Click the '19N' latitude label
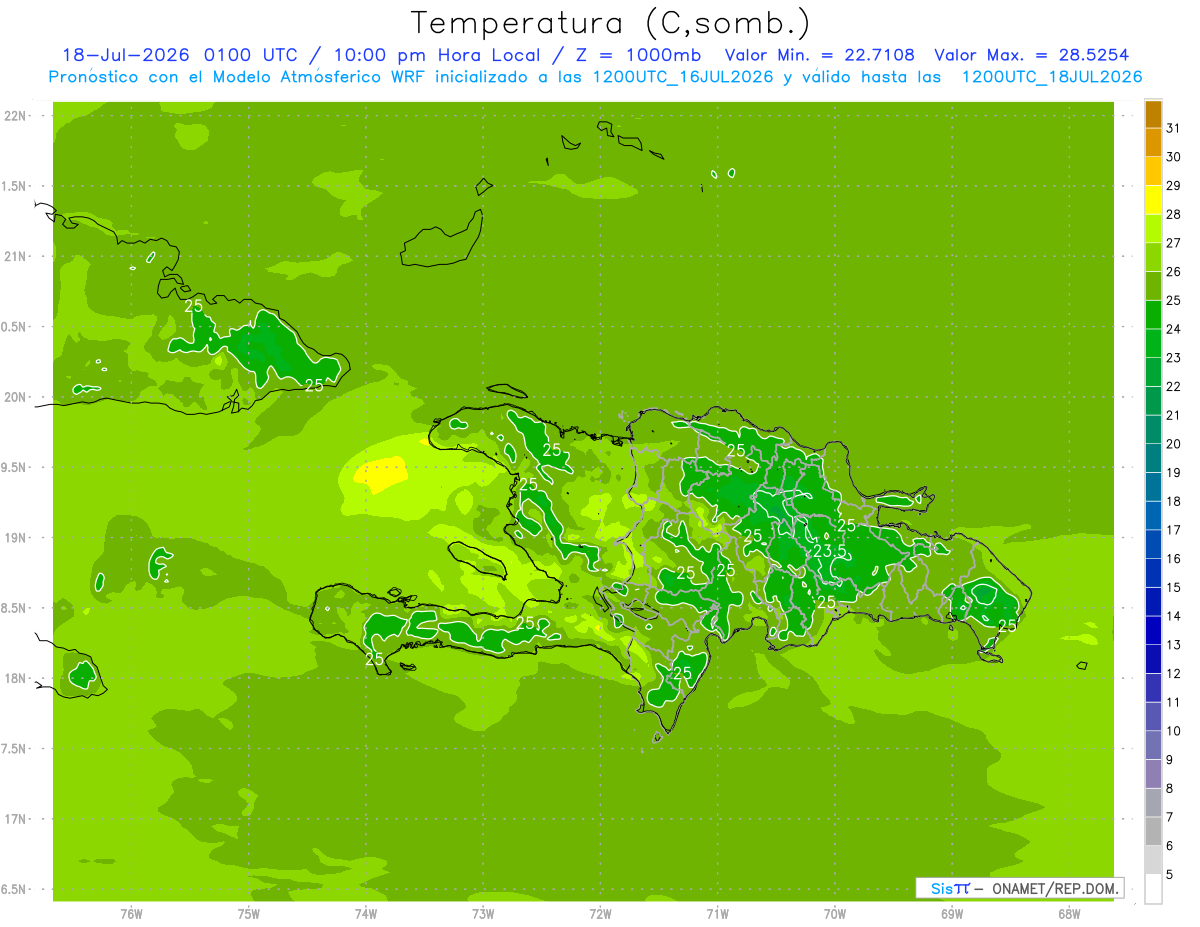 pos(16,538)
